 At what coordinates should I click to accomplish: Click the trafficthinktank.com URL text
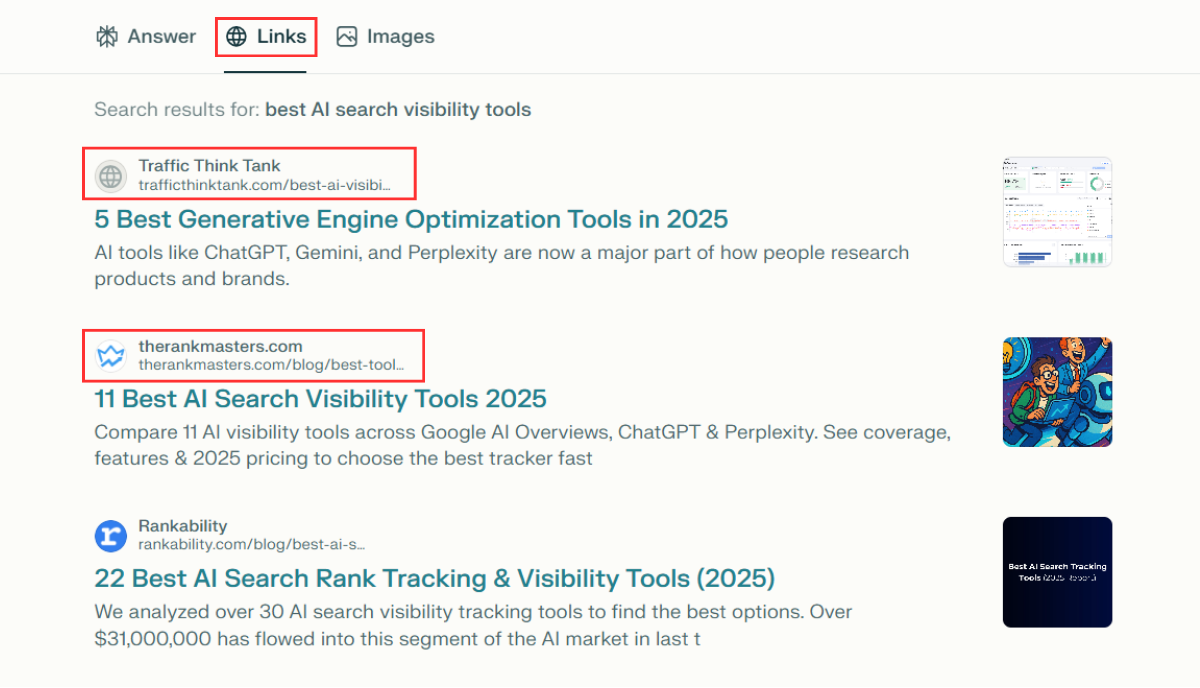265,186
